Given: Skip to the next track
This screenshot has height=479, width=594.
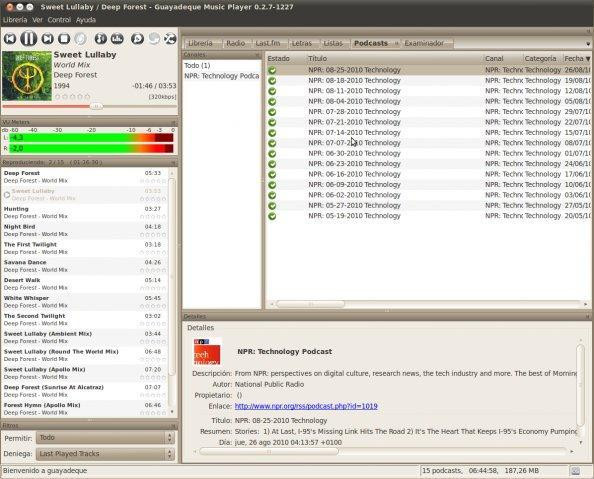Looking at the screenshot, I should (47, 39).
